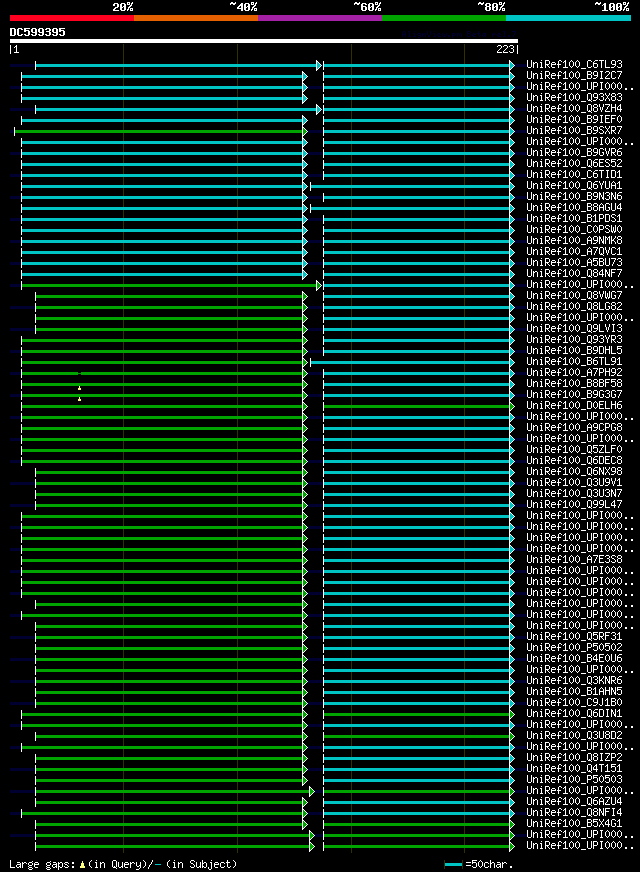The height and width of the screenshot is (872, 640).
Task: Open the UniRef100_C6TL93 hit
Action: coord(574,65)
